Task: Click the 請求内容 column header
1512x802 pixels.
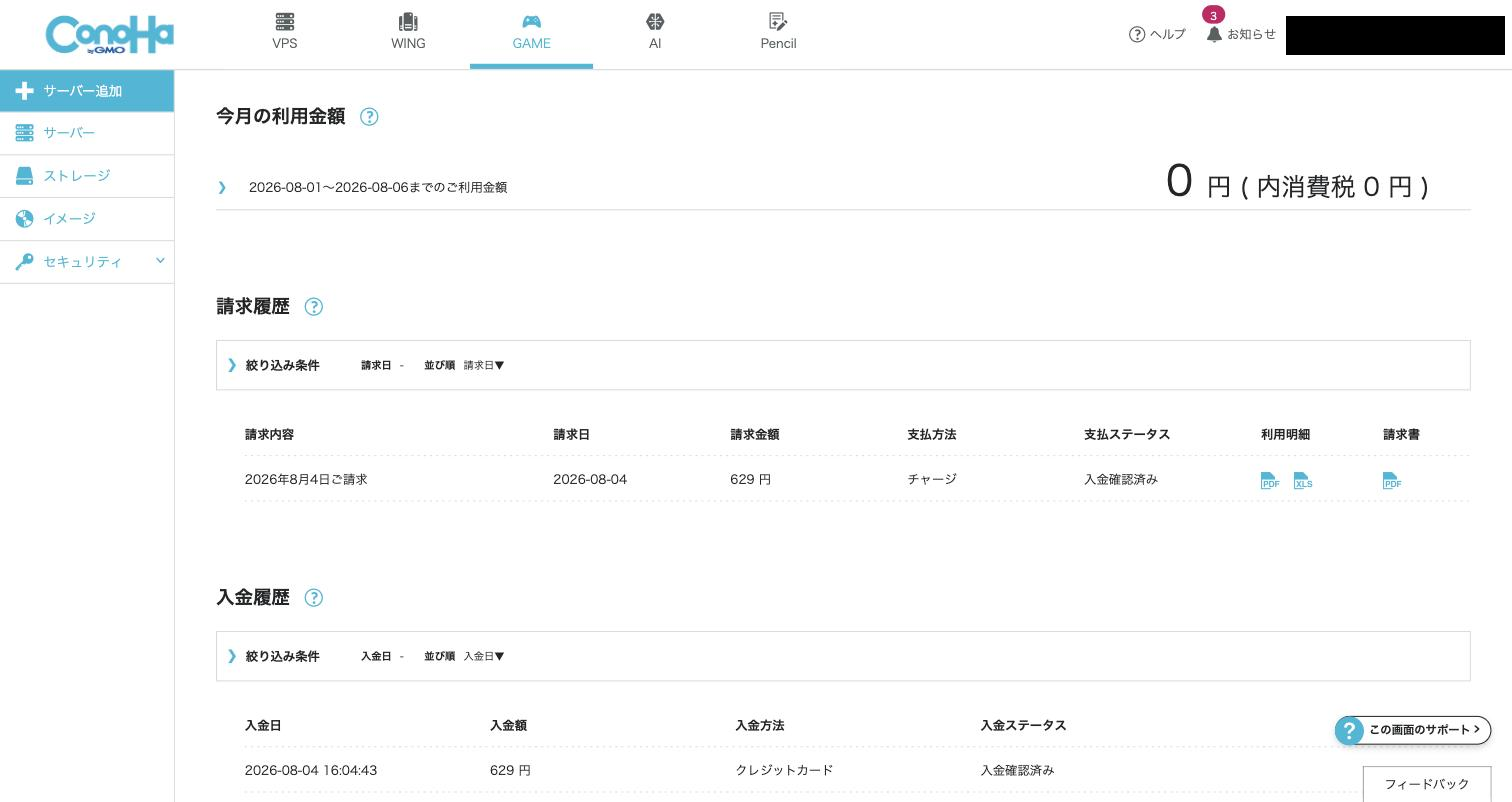Action: click(x=270, y=435)
